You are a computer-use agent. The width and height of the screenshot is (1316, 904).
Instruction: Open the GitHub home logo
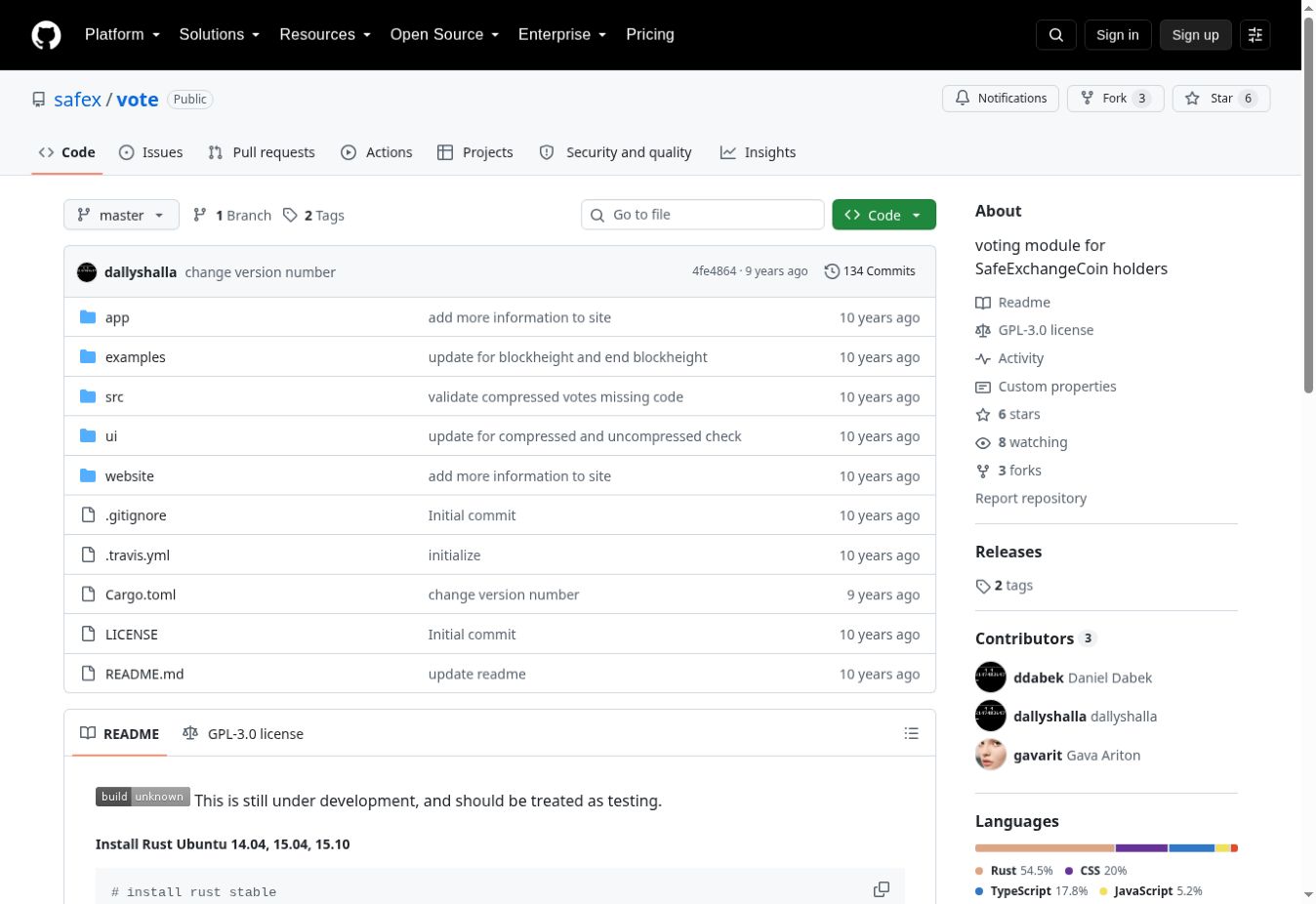click(46, 35)
